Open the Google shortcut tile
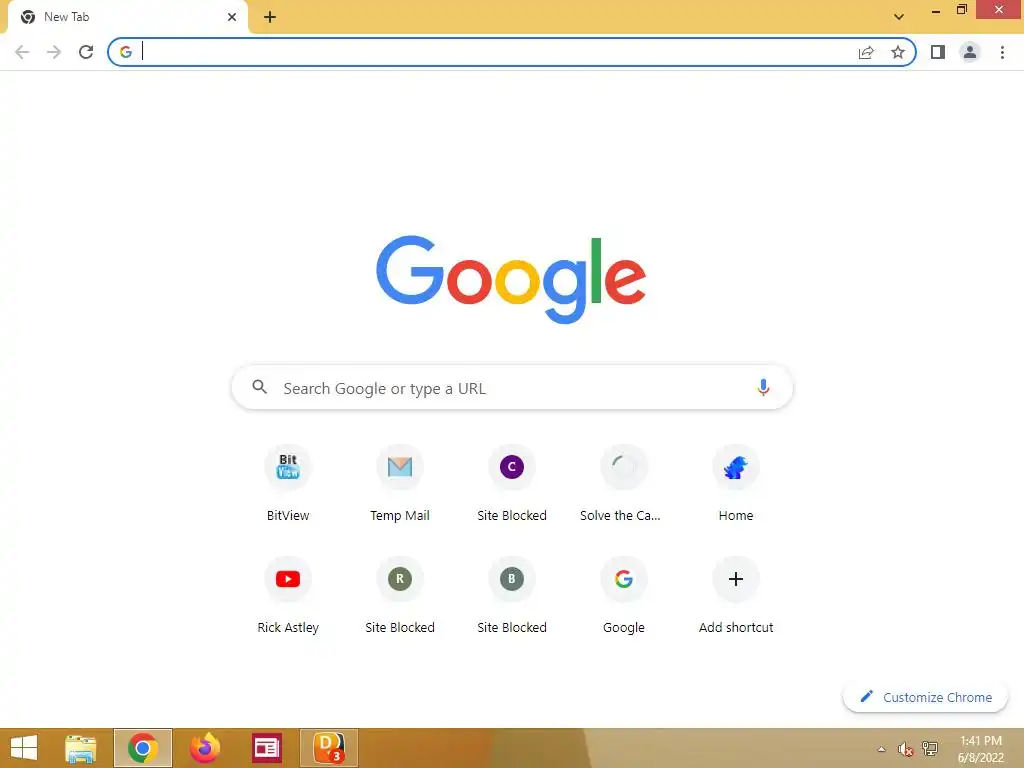Image resolution: width=1024 pixels, height=768 pixels. click(x=624, y=596)
